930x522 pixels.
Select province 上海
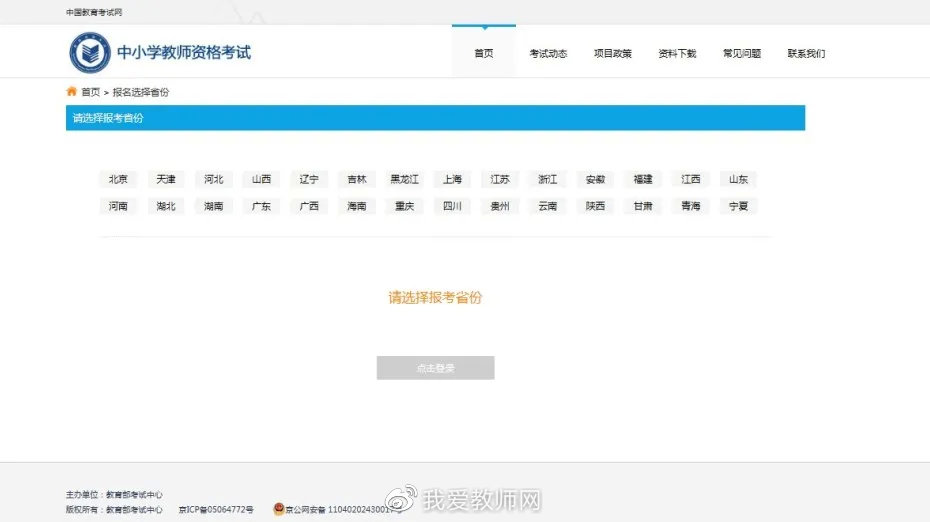click(453, 179)
